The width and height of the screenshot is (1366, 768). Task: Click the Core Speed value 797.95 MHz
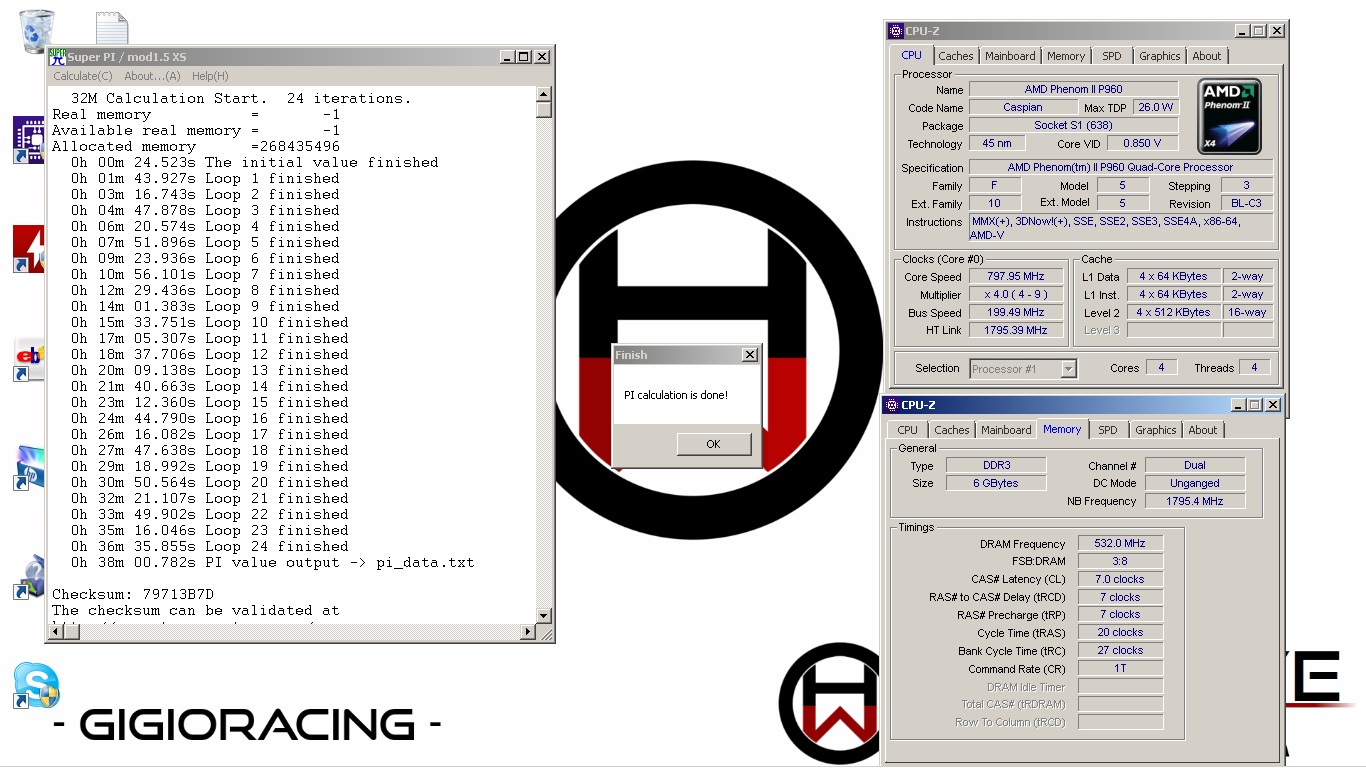coord(1014,277)
